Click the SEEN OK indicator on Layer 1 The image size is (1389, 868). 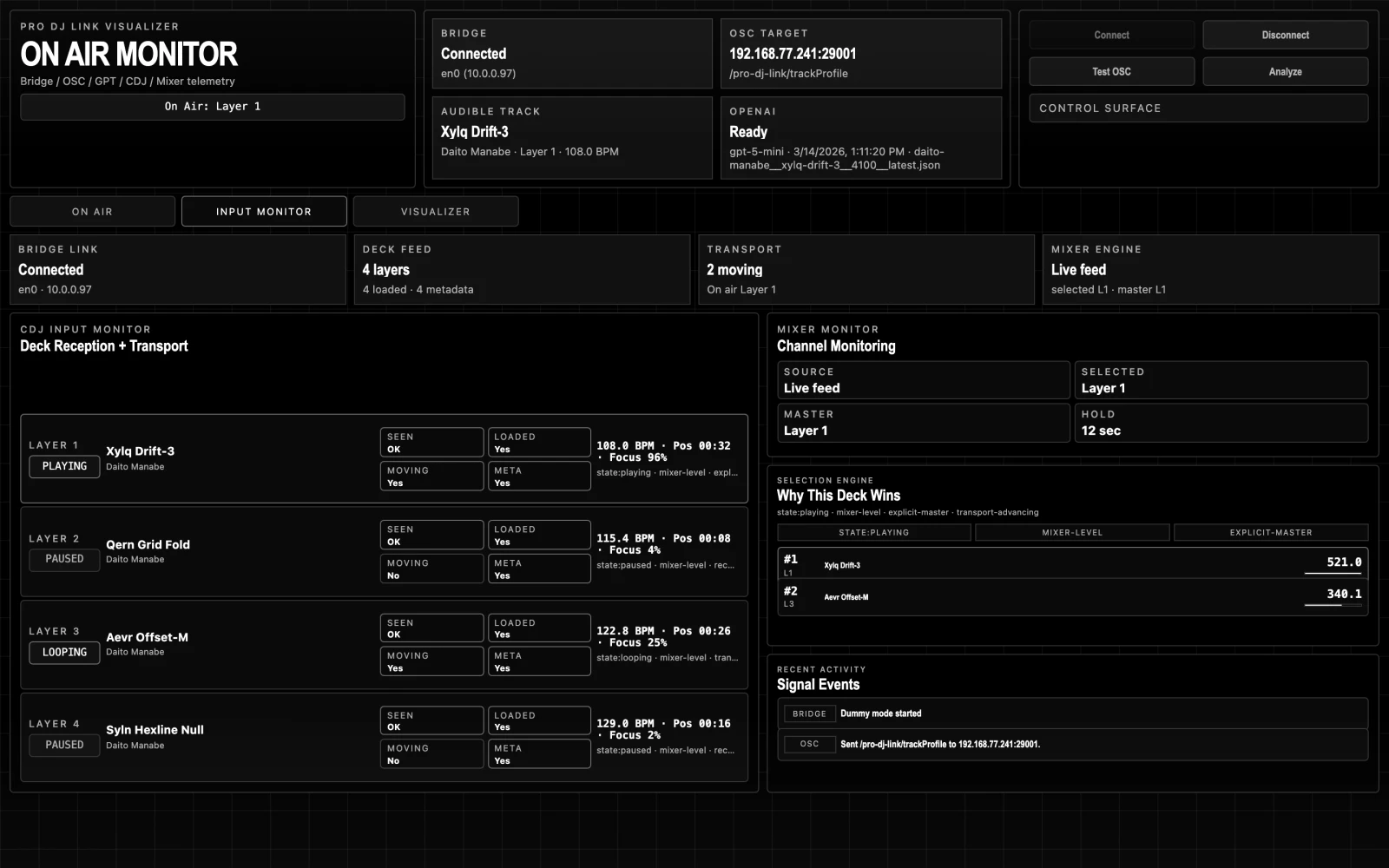(431, 442)
